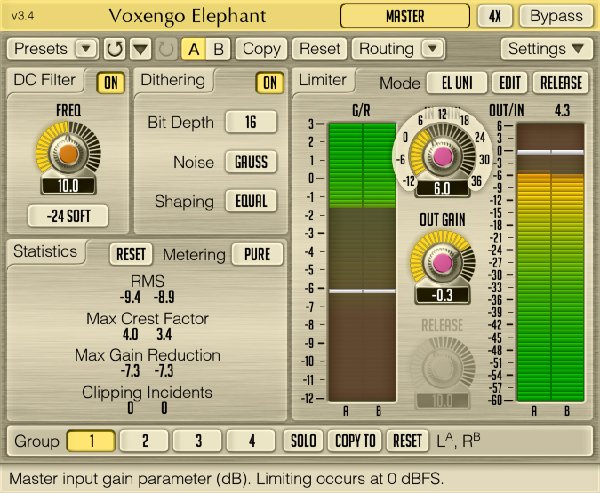
Task: Click the DC filter FREQ knob
Action: pyautogui.click(x=68, y=153)
